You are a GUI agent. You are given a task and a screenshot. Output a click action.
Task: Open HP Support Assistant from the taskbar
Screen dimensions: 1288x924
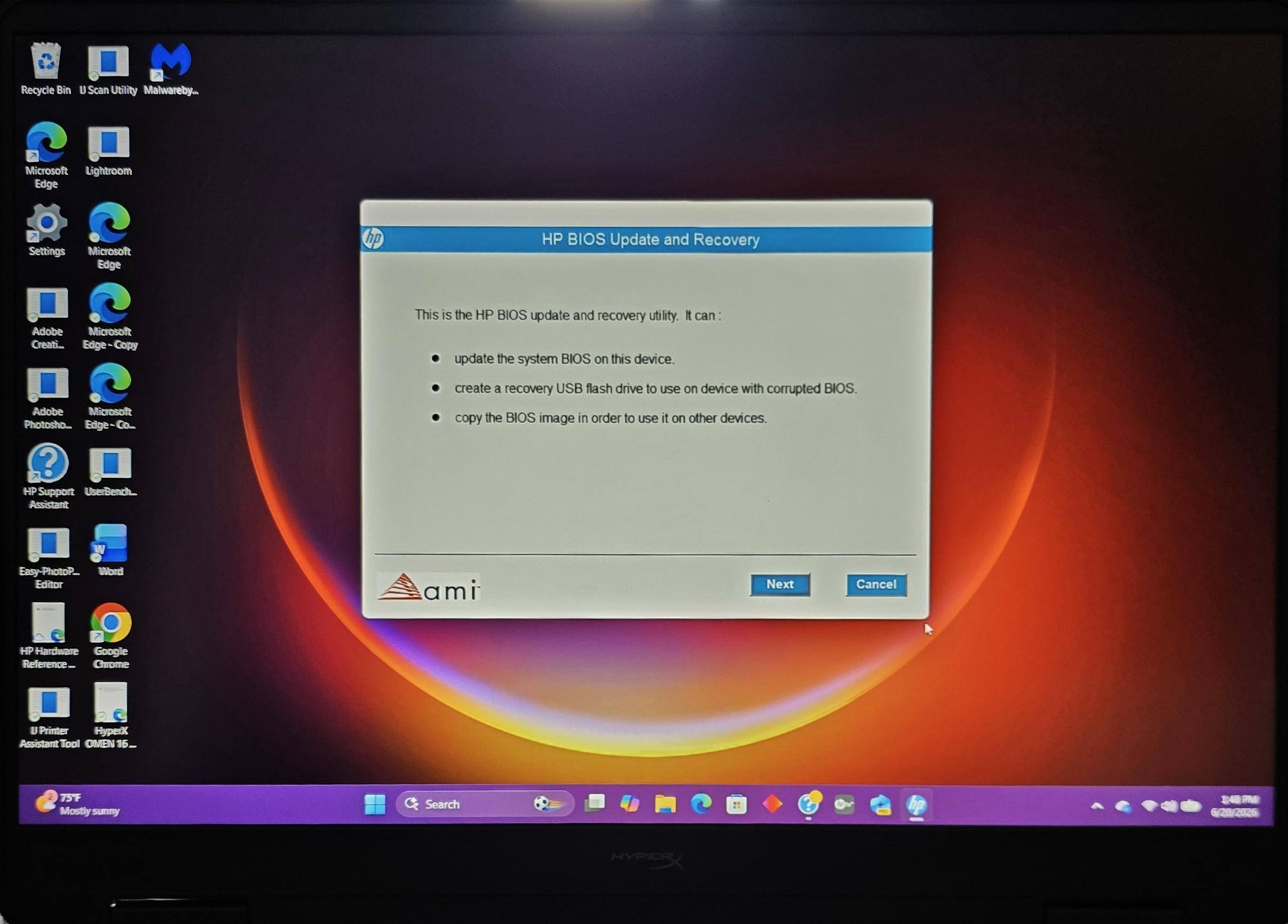point(809,804)
